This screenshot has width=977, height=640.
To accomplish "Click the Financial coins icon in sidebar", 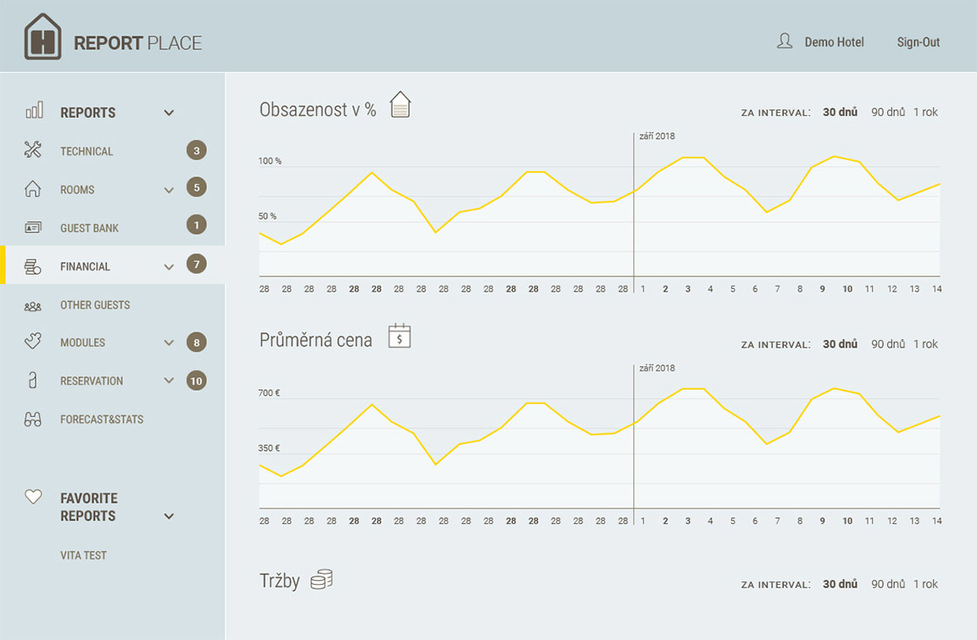I will (33, 266).
